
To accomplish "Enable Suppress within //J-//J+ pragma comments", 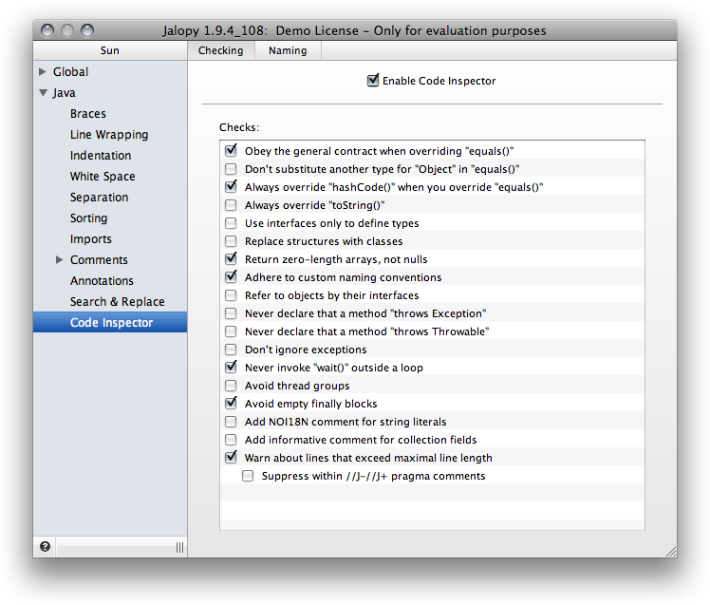I will tap(248, 476).
